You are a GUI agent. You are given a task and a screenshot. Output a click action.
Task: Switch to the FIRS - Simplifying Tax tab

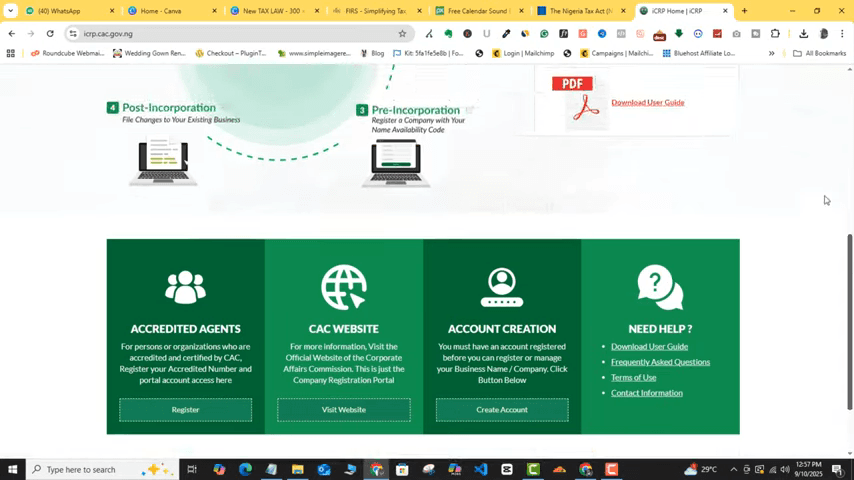377,11
